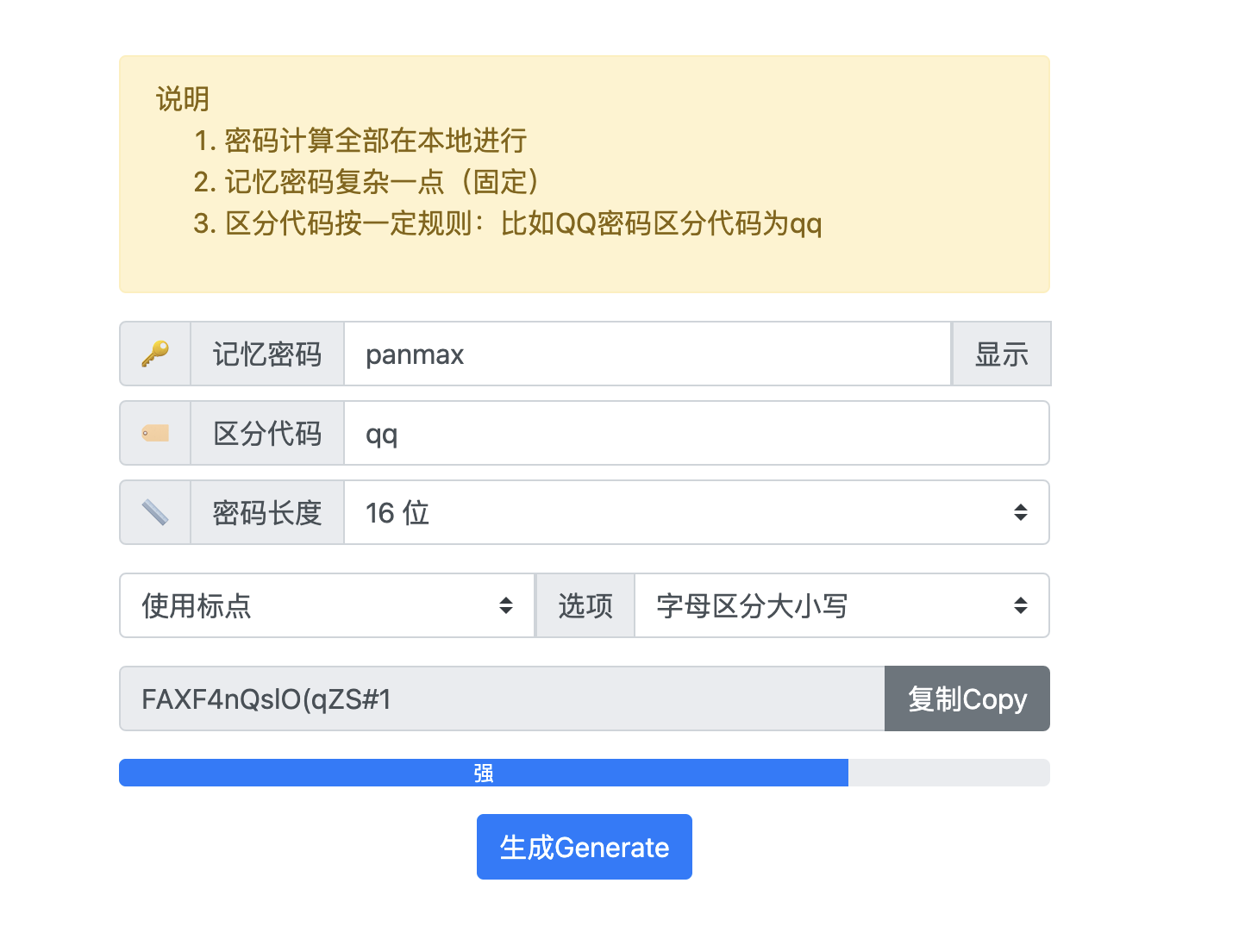
Task: Open the 字母区分大小写 options dropdown
Action: click(x=841, y=605)
